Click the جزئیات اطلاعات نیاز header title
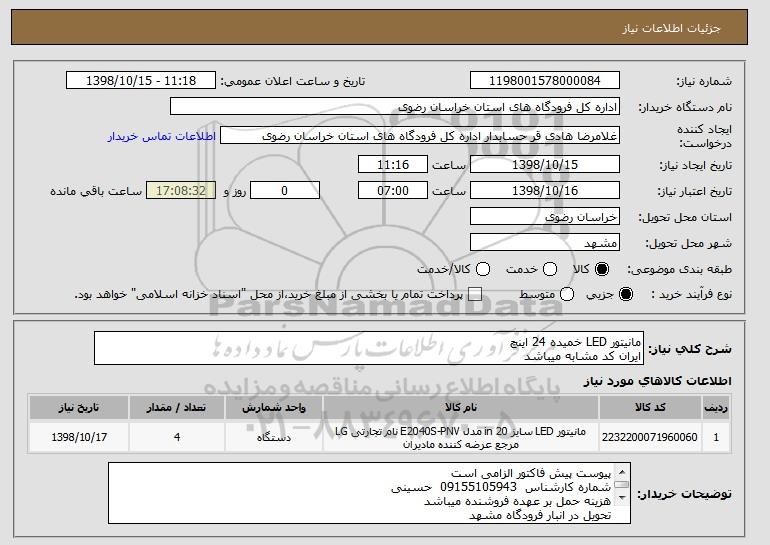 671,28
